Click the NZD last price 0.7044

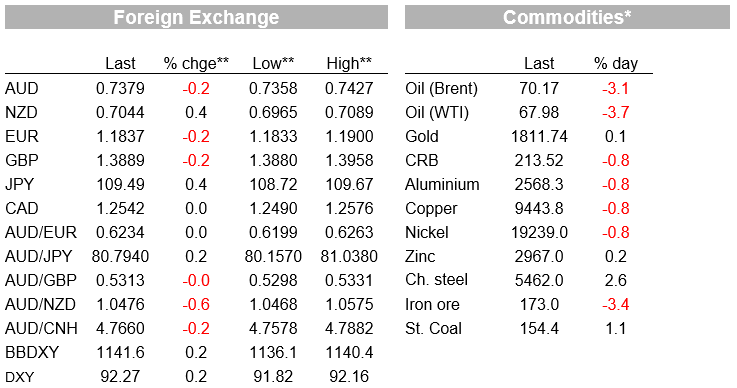[x=120, y=112]
